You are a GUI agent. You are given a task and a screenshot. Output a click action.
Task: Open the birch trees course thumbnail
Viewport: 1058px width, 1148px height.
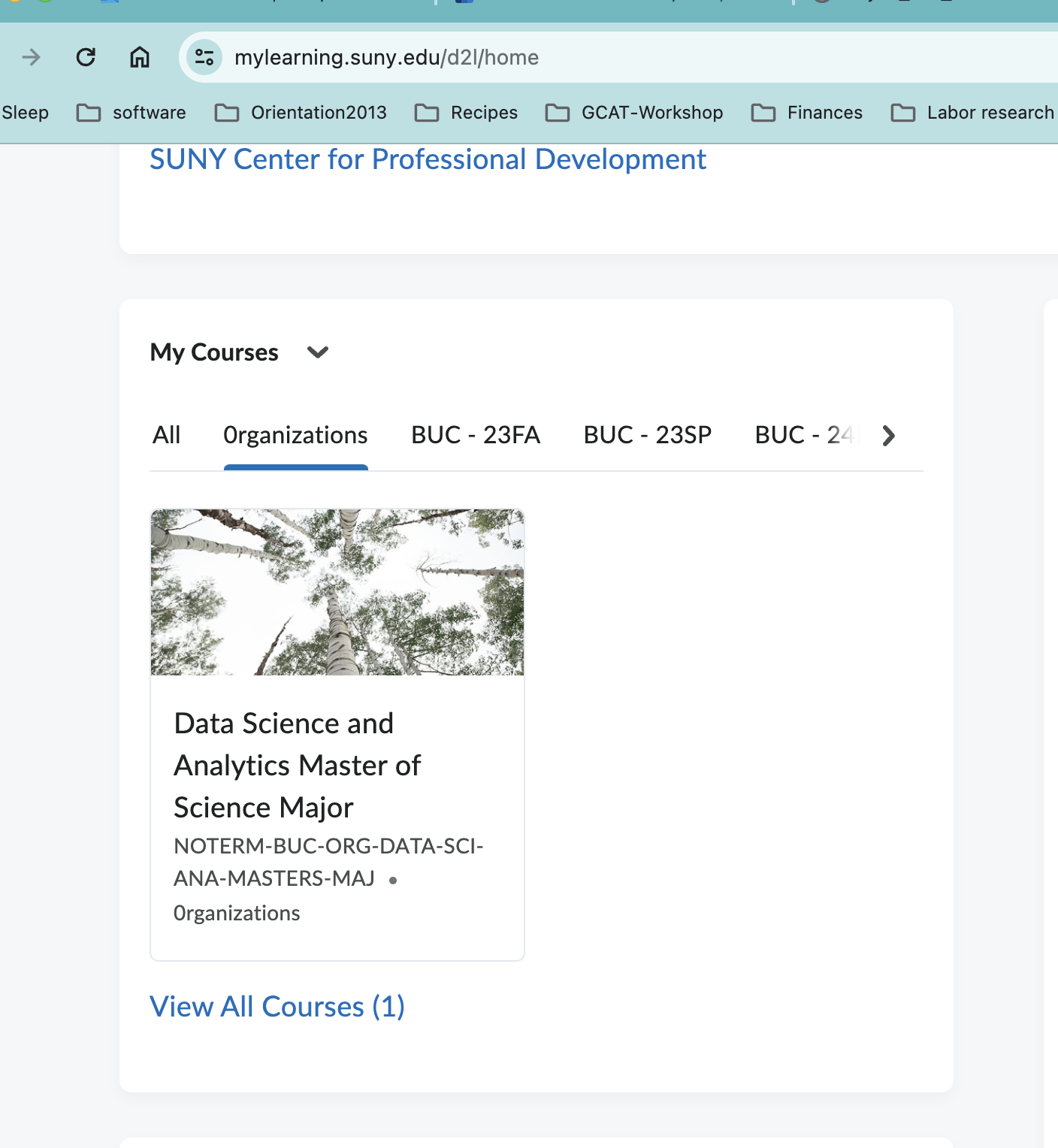(x=337, y=592)
